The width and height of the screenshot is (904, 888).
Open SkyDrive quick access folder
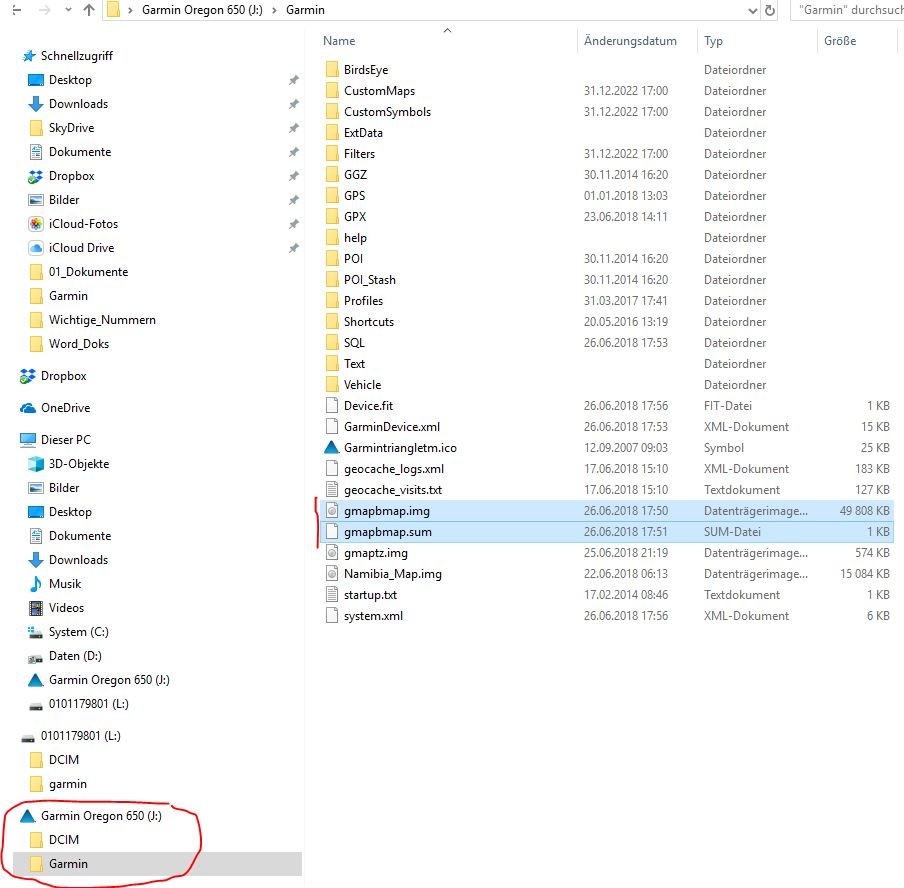click(x=71, y=128)
